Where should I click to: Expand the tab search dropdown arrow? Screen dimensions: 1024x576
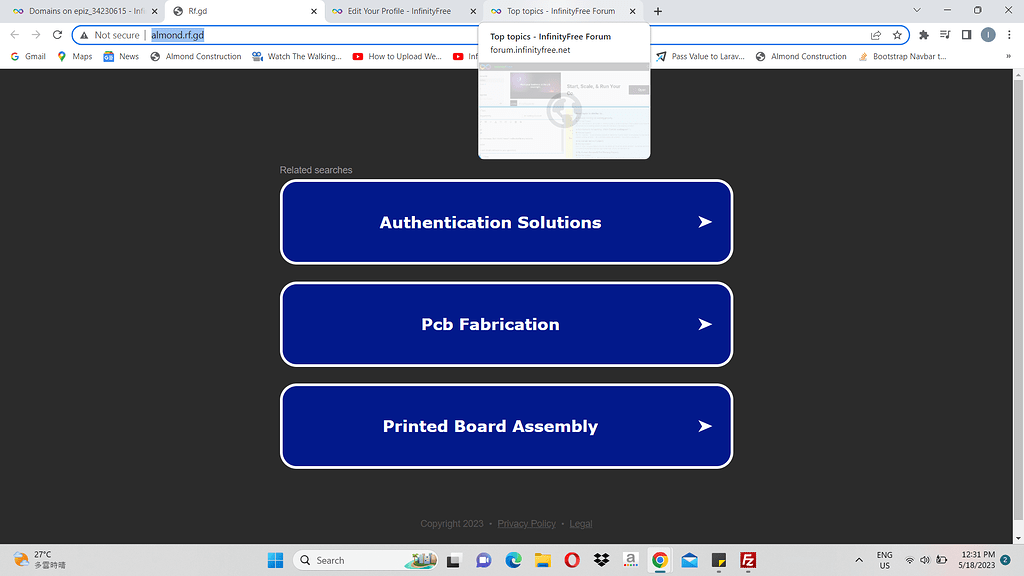(x=917, y=10)
